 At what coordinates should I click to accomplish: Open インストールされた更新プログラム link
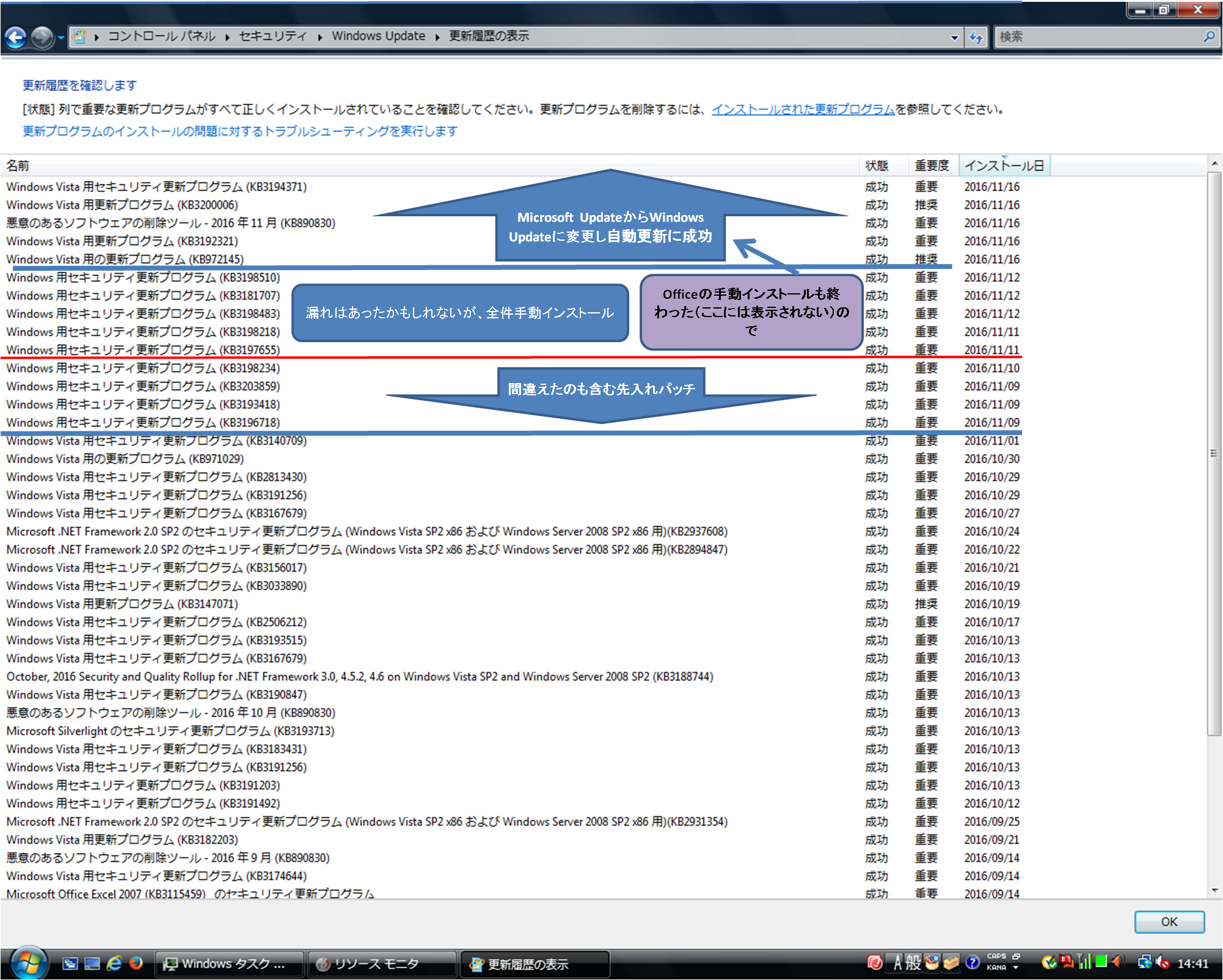tap(803, 109)
